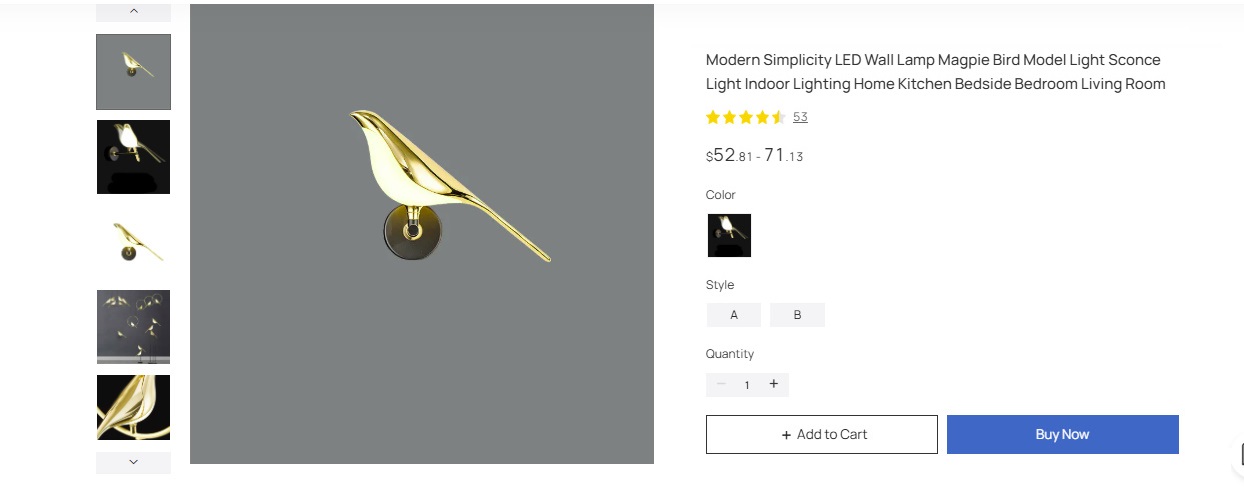
Task: Select first thumbnail of bird on gray
Action: (133, 72)
